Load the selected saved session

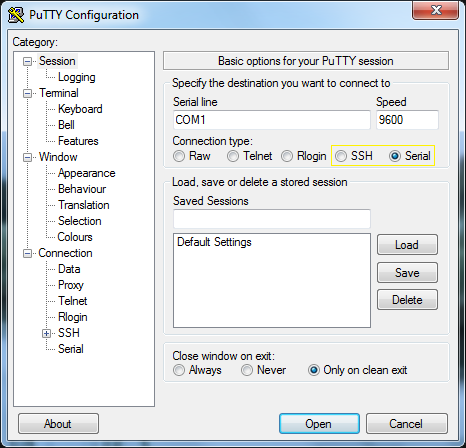407,245
